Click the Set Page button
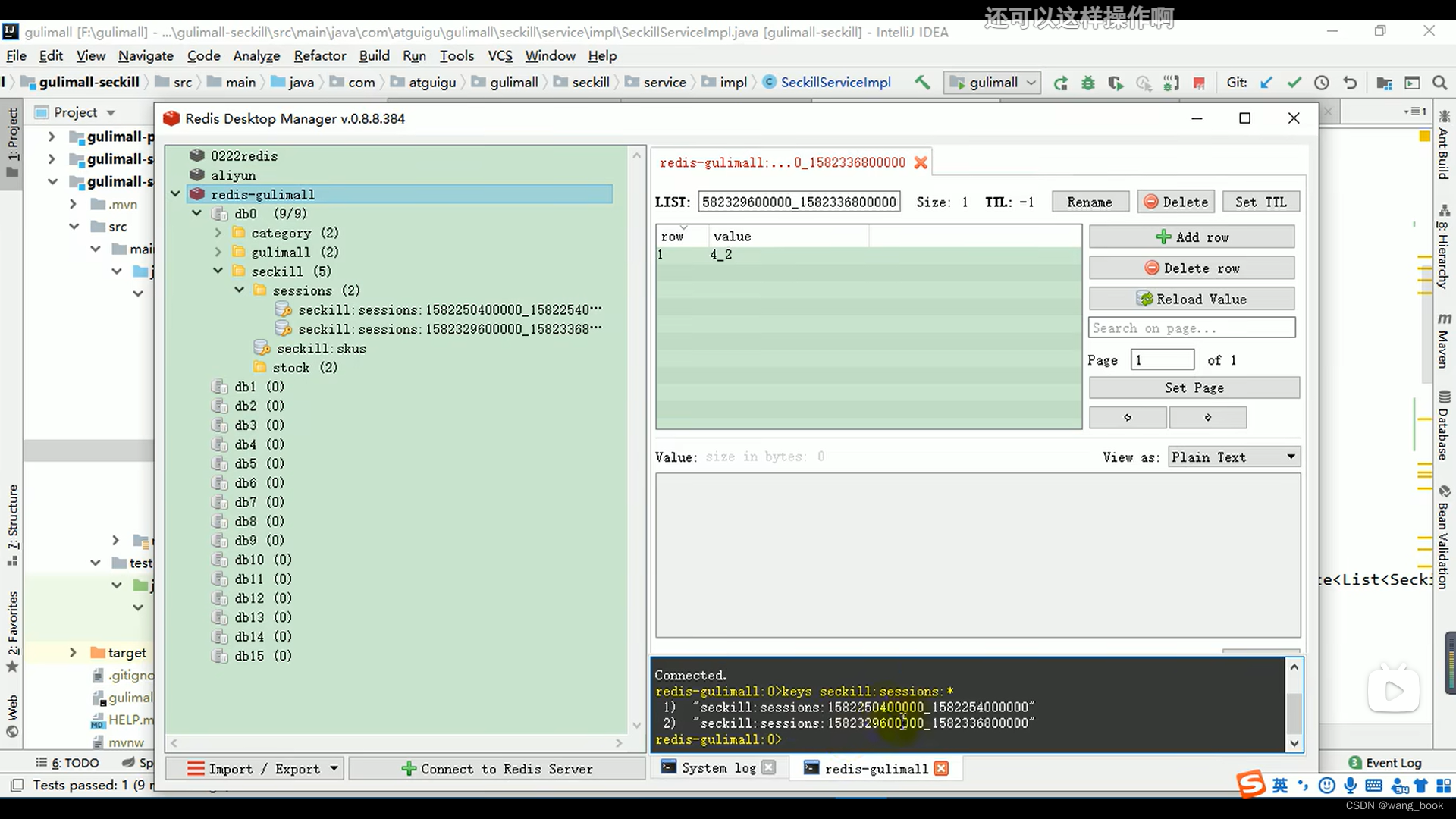This screenshot has height=819, width=1456. [1194, 388]
